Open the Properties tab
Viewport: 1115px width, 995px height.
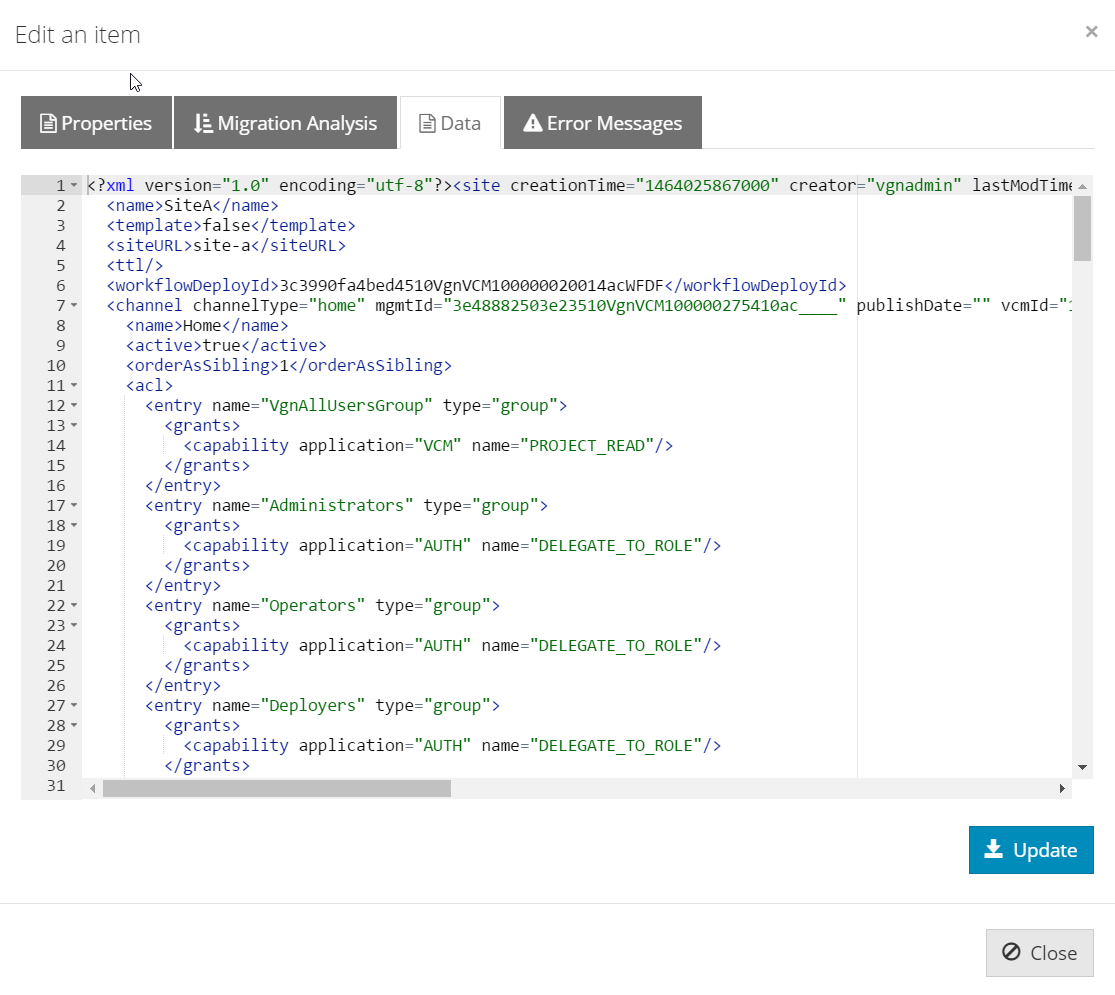click(96, 123)
